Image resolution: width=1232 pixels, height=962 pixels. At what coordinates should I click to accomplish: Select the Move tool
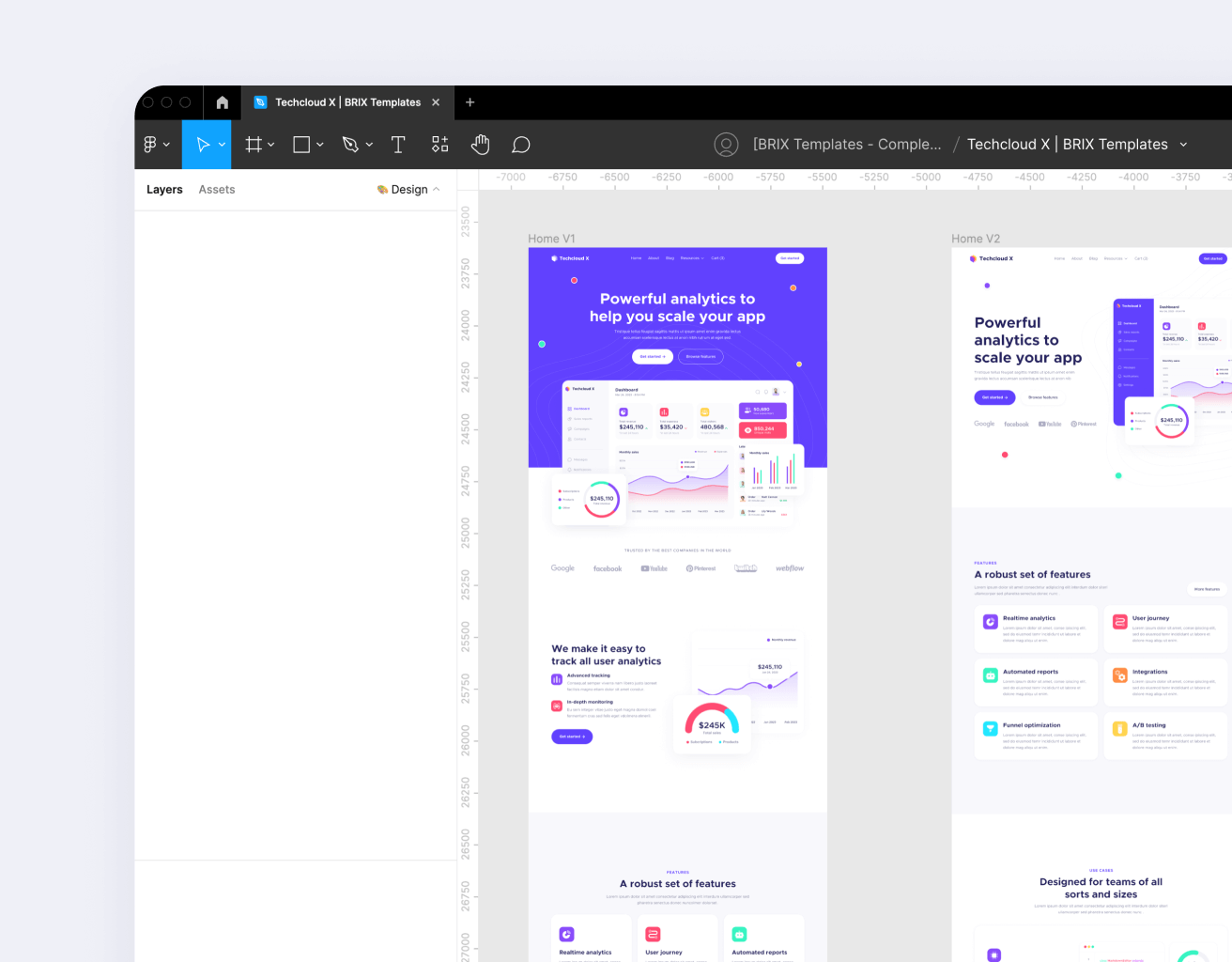(x=202, y=144)
